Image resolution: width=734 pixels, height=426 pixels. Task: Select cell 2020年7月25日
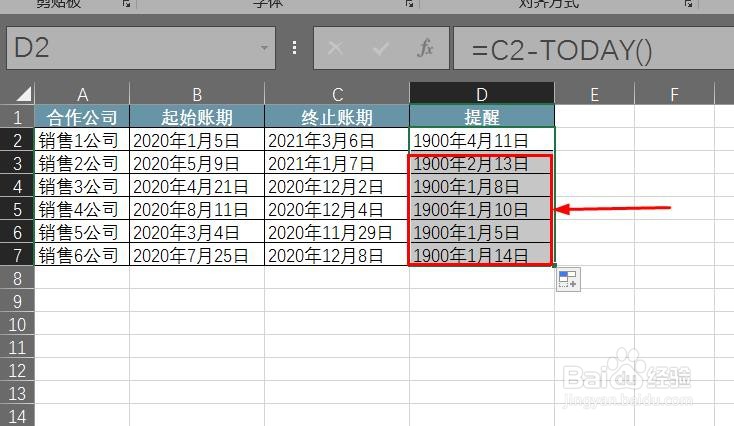197,254
